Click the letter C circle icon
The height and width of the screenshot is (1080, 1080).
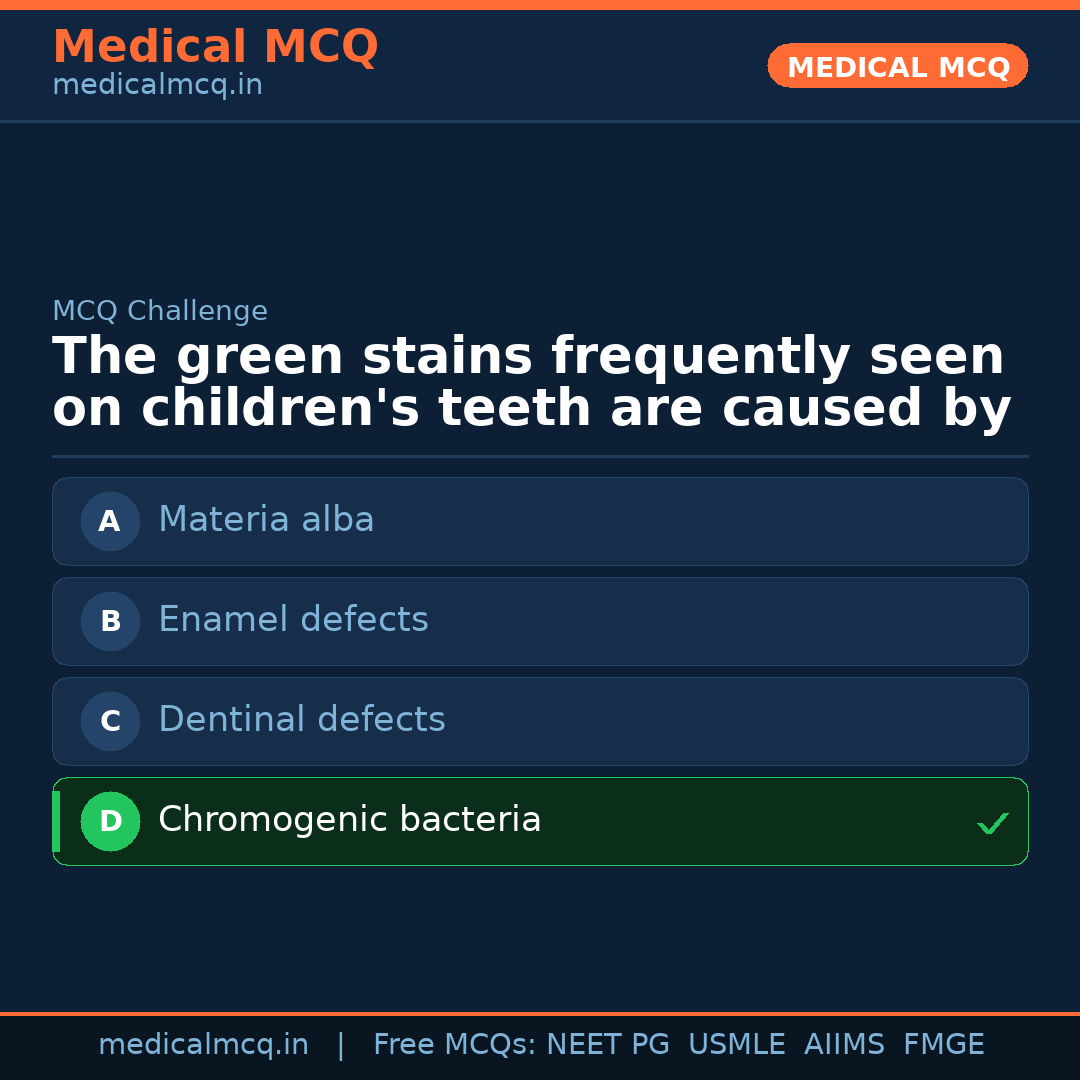point(110,721)
